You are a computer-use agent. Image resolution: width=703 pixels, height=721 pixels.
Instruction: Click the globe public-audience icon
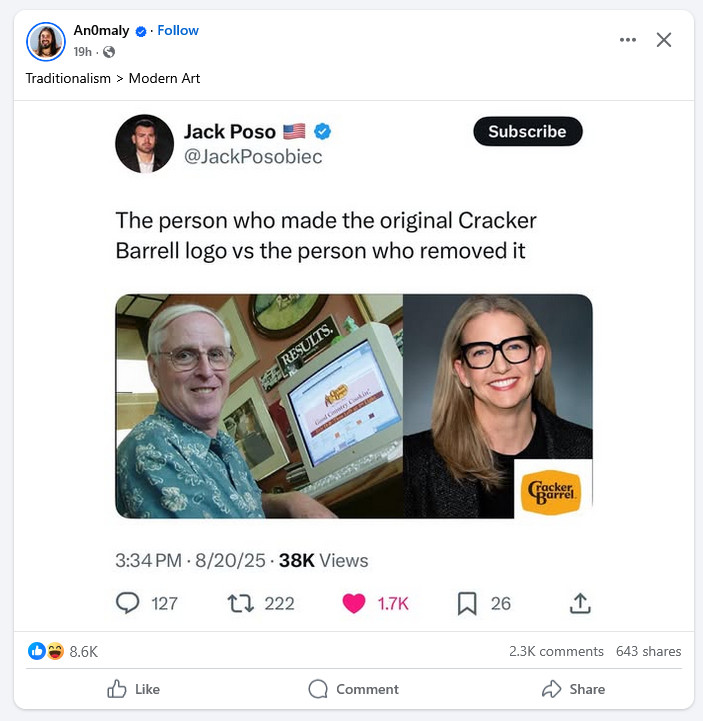pos(109,52)
